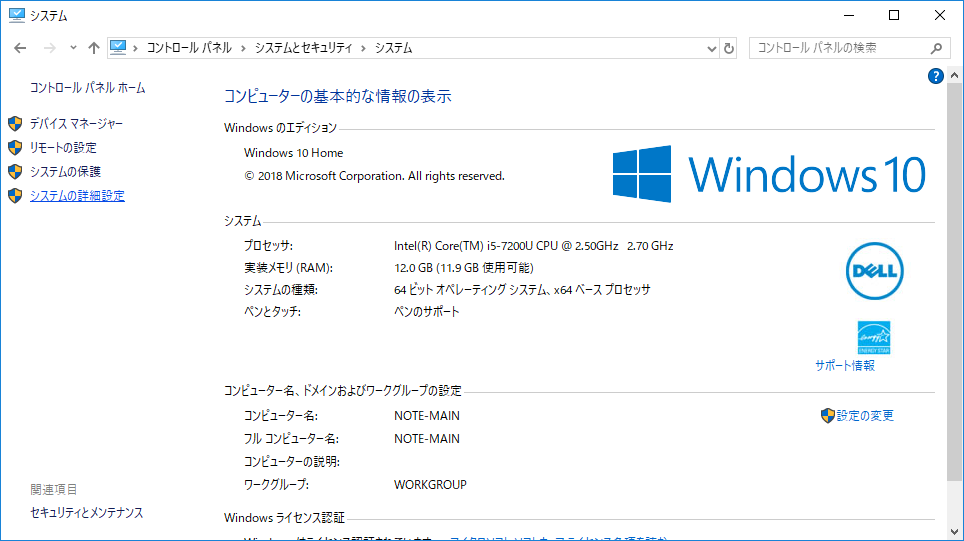Select システム breadcrumb in address bar

(393, 48)
